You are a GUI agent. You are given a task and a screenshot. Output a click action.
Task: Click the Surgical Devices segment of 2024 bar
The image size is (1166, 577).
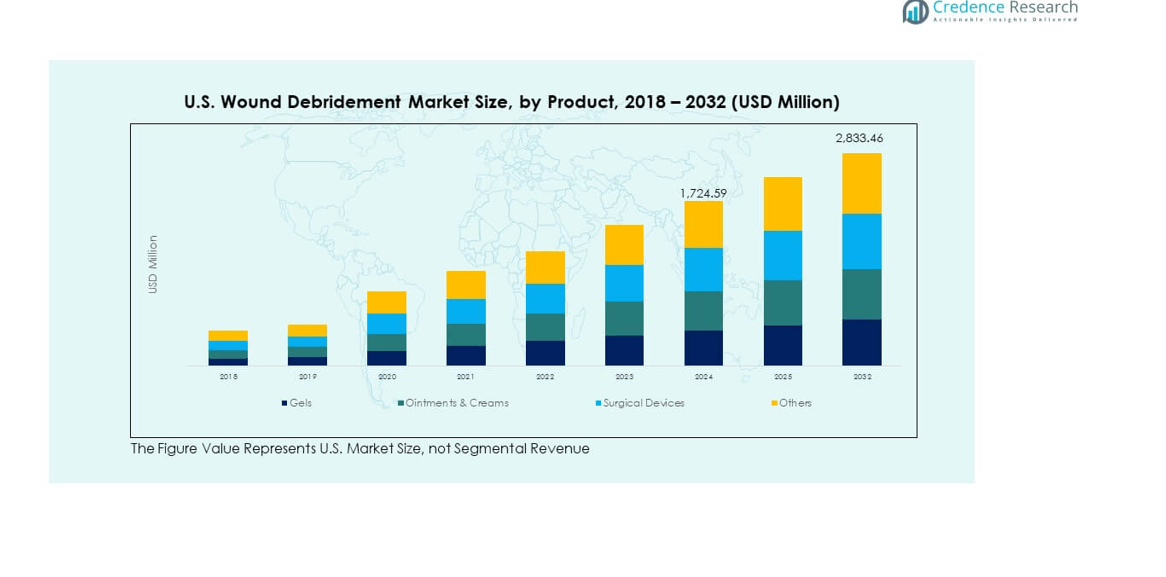click(x=703, y=269)
